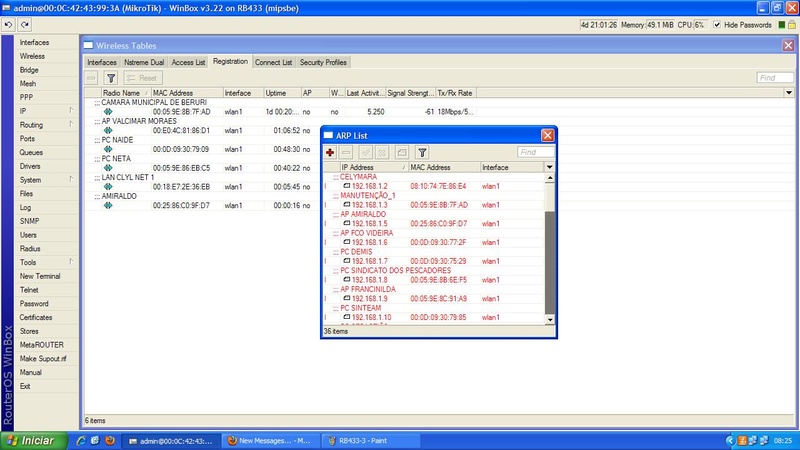The height and width of the screenshot is (450, 800).
Task: Sort ARP List by MAC Address header
Action: [444, 167]
